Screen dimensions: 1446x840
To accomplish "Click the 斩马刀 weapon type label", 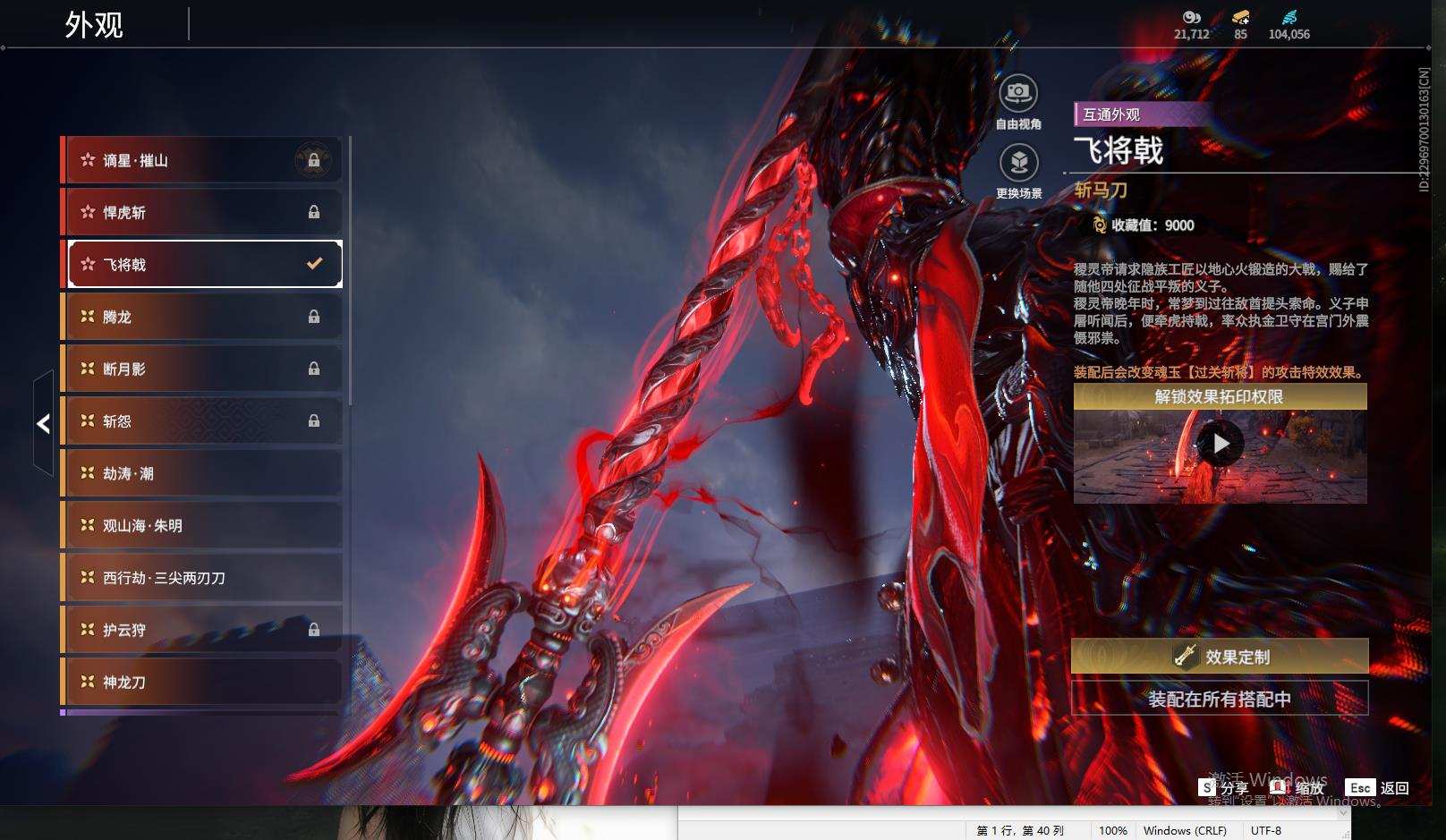I will (1101, 190).
